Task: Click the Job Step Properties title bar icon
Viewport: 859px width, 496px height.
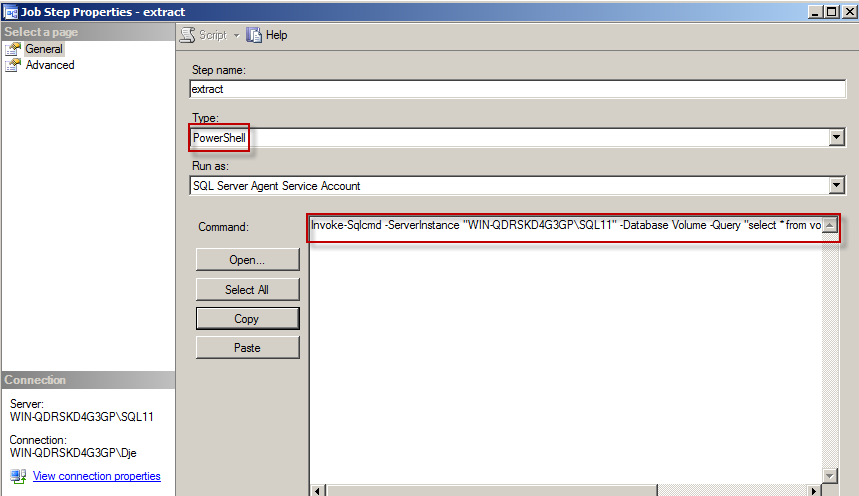Action: click(12, 11)
